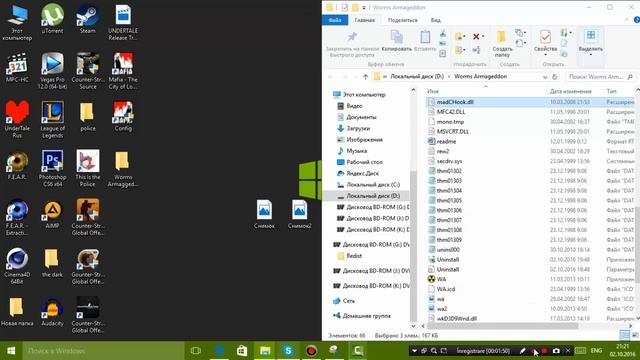Collapse the ribbon with chevron arrow
Screen dimensions: 640x360
tap(627, 20)
